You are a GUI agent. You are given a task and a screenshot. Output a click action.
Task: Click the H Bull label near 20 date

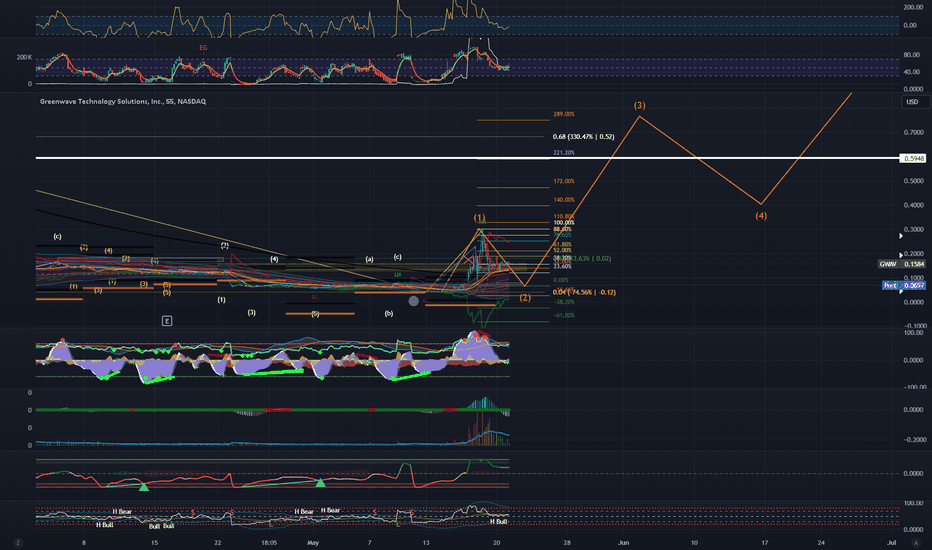point(498,521)
